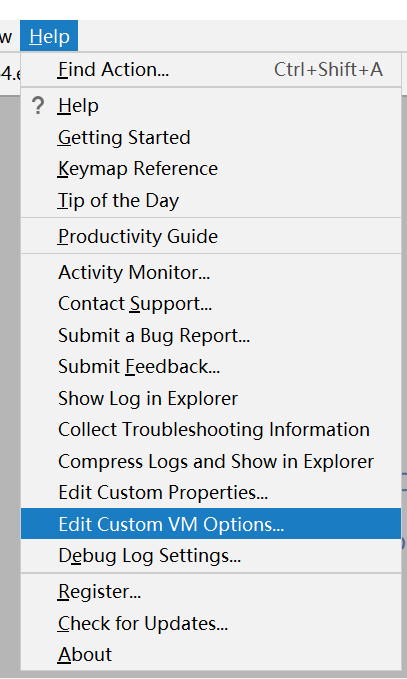The image size is (407, 679).
Task: Open Debug Log Settings...
Action: pos(211,556)
